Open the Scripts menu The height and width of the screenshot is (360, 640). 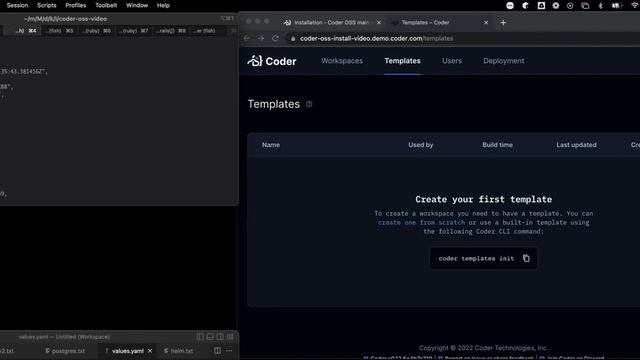[47, 5]
